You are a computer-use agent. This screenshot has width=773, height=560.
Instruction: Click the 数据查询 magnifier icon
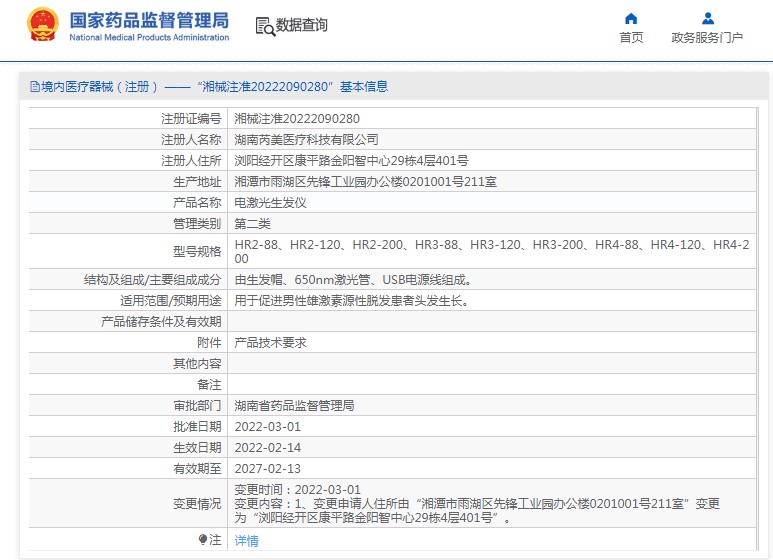pos(264,27)
